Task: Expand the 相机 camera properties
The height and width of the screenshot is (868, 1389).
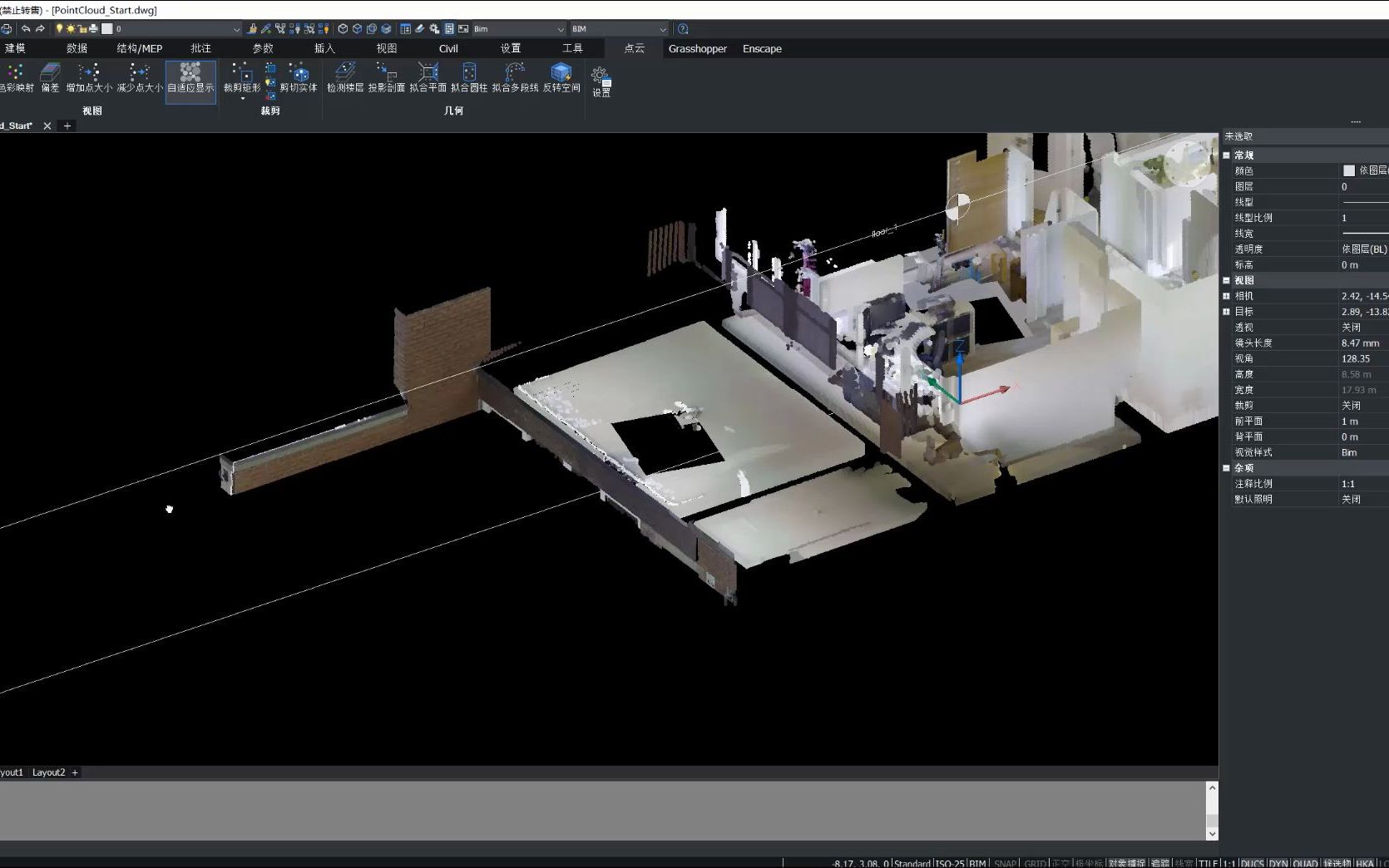Action: coord(1227,296)
